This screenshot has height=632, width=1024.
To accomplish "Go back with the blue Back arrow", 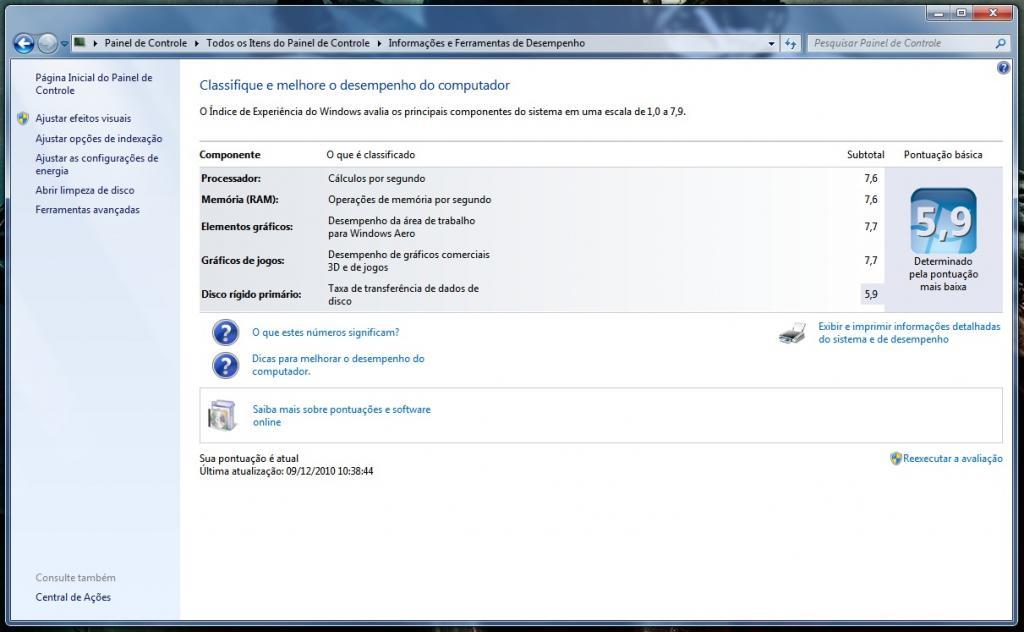I will pyautogui.click(x=24, y=44).
